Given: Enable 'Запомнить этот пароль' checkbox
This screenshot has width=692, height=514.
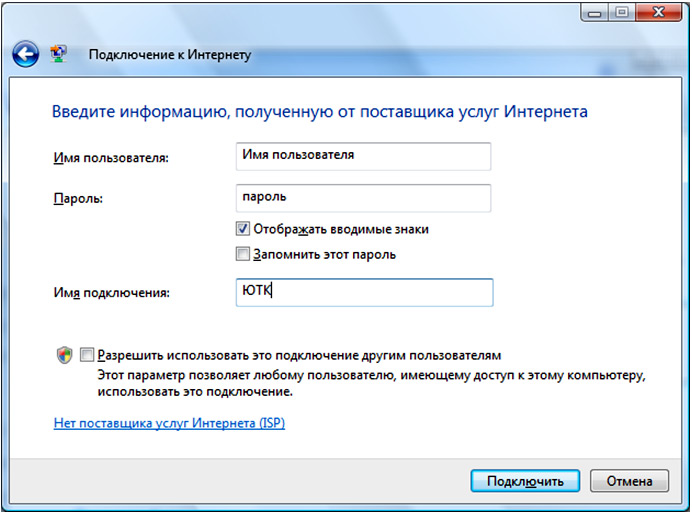Looking at the screenshot, I should [242, 254].
